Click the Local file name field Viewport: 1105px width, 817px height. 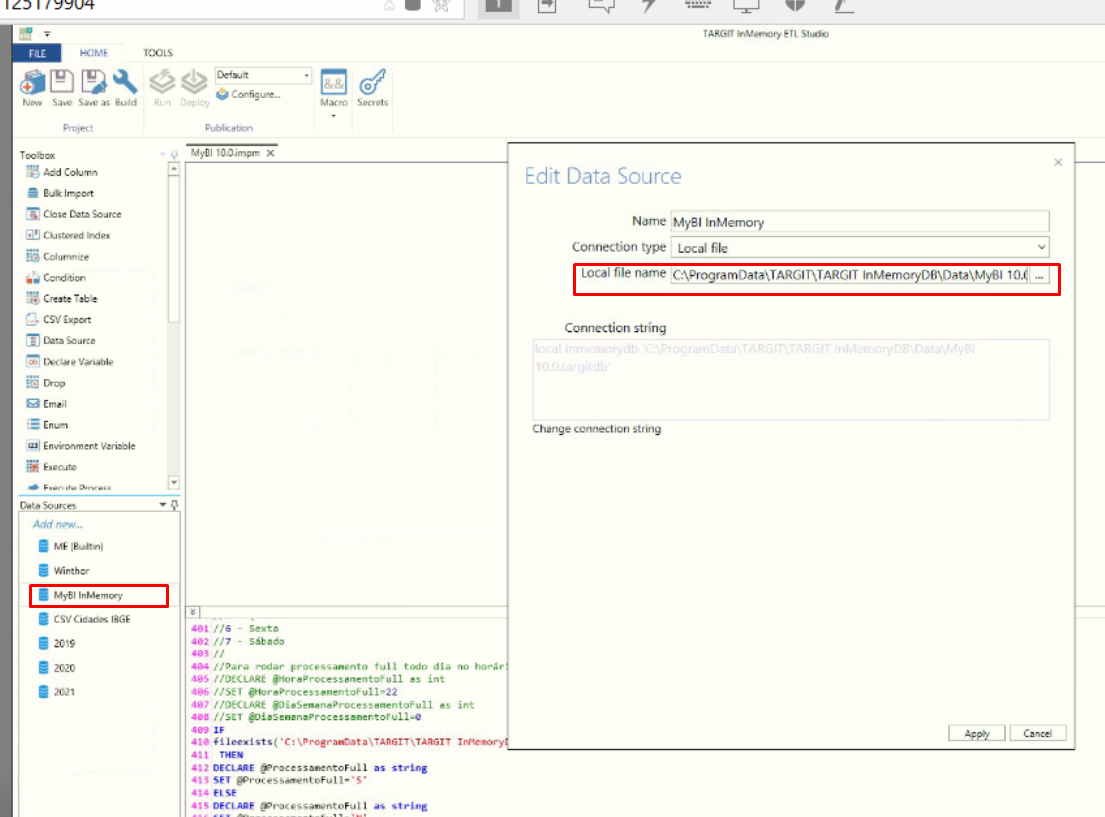click(x=849, y=275)
